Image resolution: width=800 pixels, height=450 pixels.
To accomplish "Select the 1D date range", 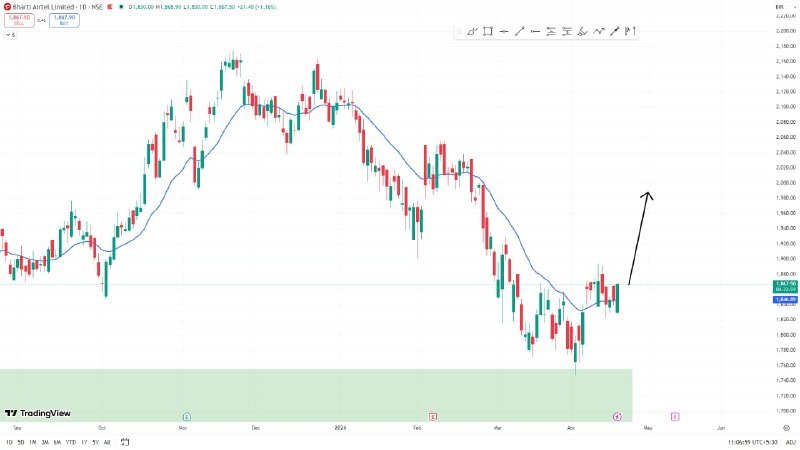I will tap(9, 442).
